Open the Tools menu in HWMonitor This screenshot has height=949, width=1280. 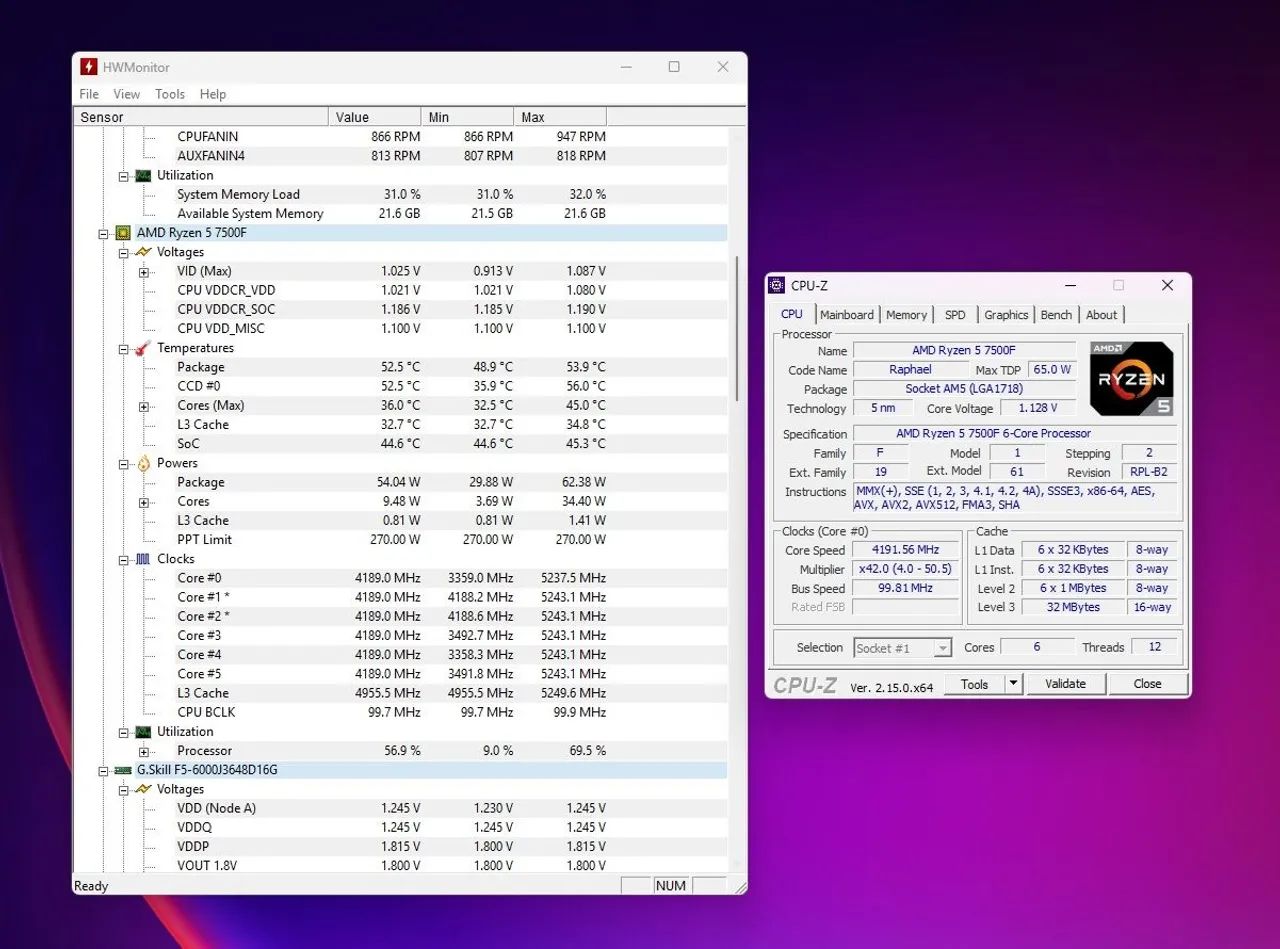tap(170, 94)
